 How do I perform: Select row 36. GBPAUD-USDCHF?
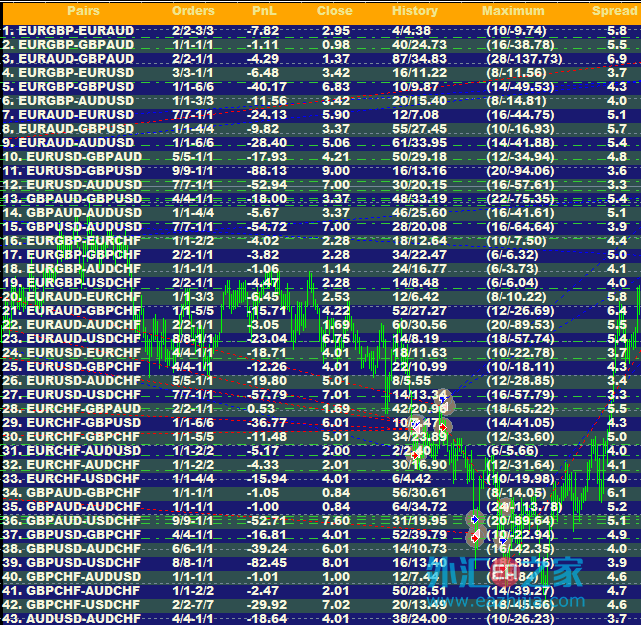pyautogui.click(x=322, y=521)
